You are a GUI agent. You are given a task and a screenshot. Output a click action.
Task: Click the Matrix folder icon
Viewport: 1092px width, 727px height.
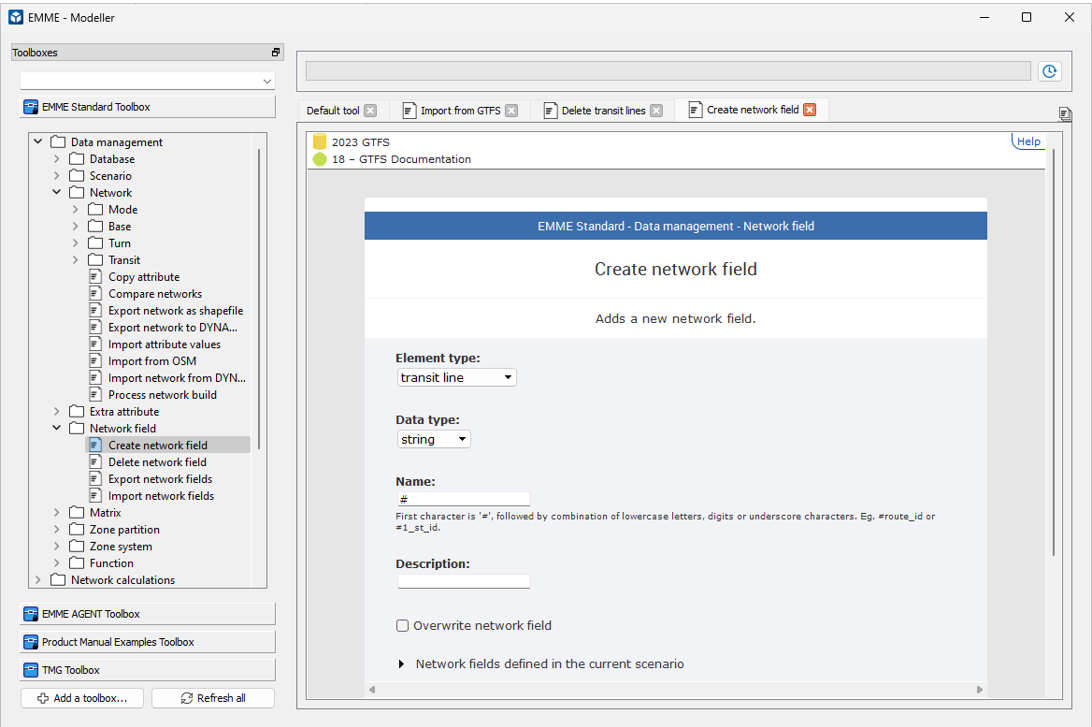pos(77,513)
